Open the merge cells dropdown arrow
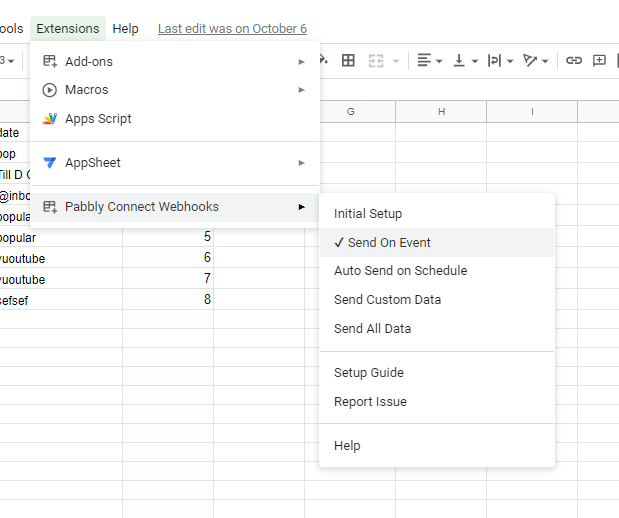The width and height of the screenshot is (619, 518). pos(396,61)
